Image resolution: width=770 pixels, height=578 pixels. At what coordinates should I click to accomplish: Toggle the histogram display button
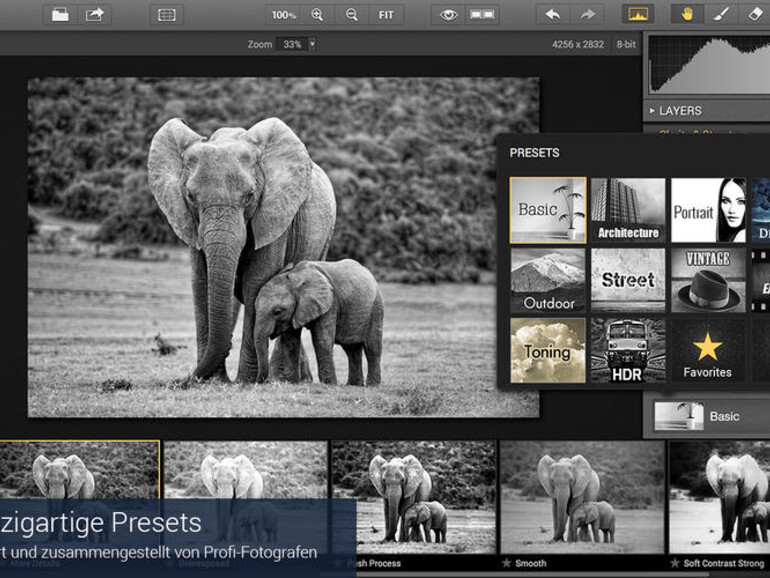click(x=637, y=15)
